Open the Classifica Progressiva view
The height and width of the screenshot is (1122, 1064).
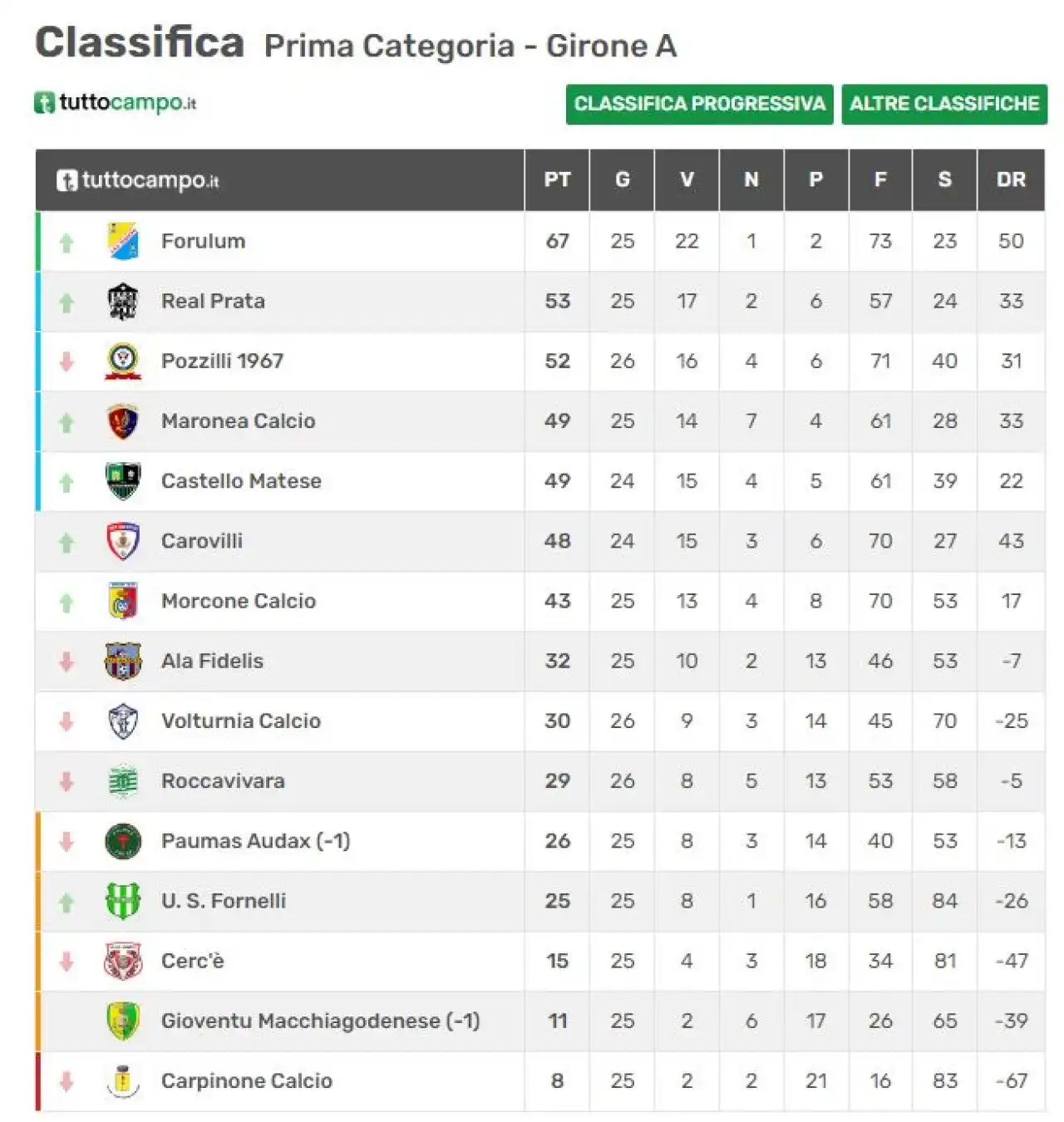pos(699,104)
